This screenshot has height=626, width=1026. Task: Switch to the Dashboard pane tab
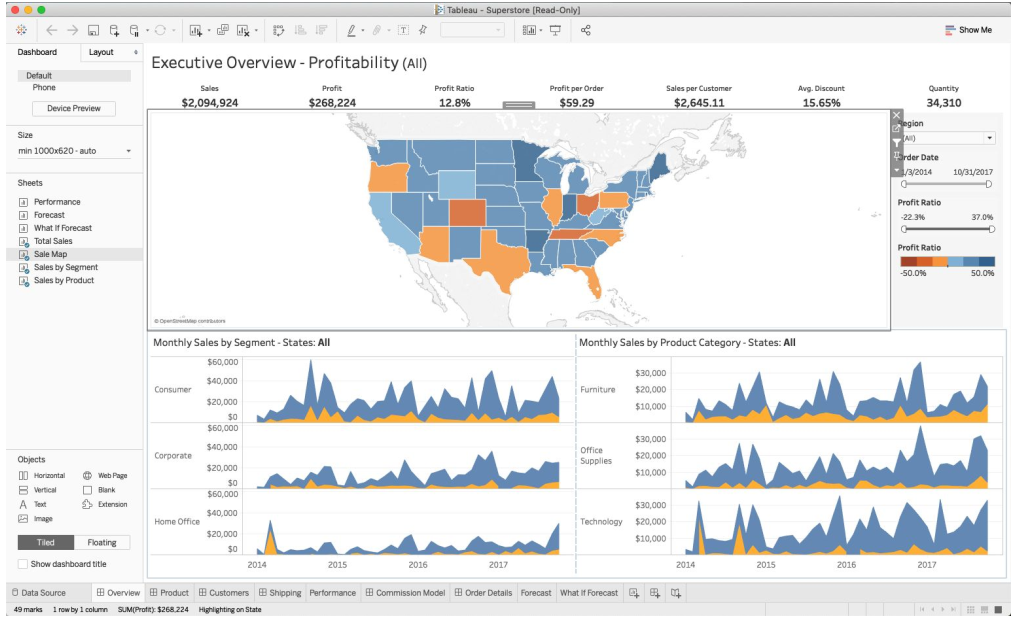click(x=37, y=52)
